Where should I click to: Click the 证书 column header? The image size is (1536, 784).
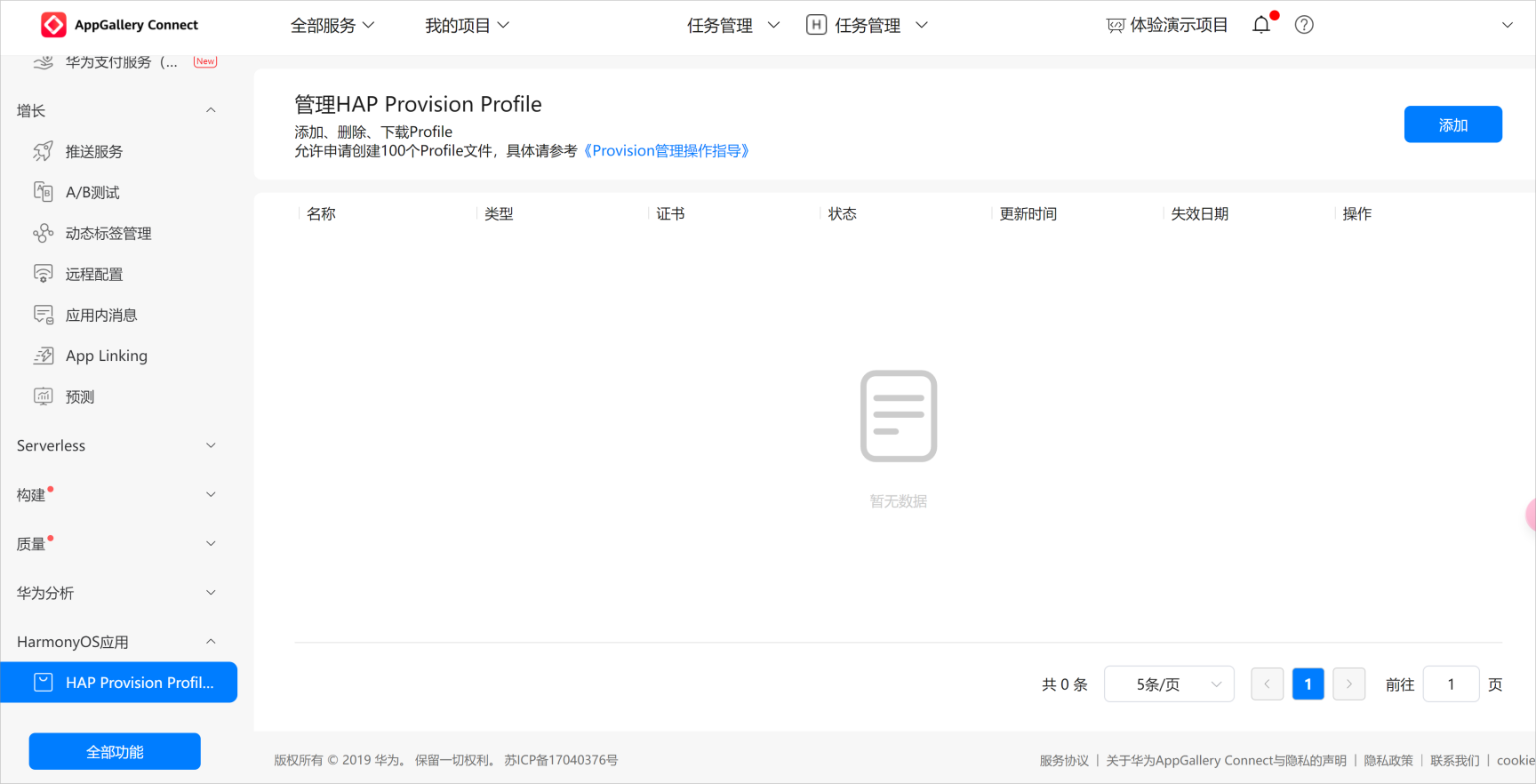(670, 213)
